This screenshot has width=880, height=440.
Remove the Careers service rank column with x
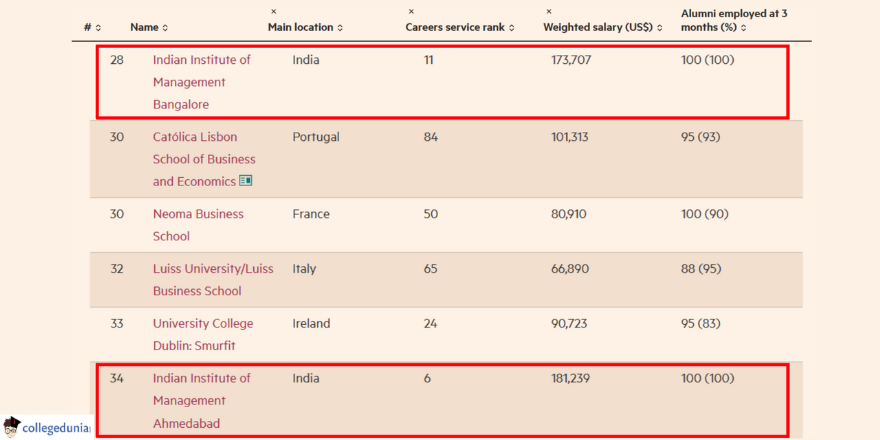(411, 11)
